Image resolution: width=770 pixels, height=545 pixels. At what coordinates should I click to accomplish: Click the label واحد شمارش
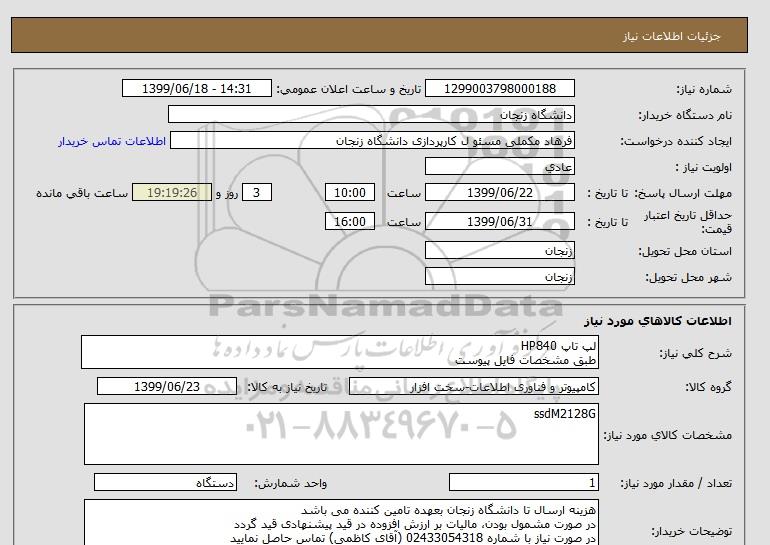click(291, 484)
